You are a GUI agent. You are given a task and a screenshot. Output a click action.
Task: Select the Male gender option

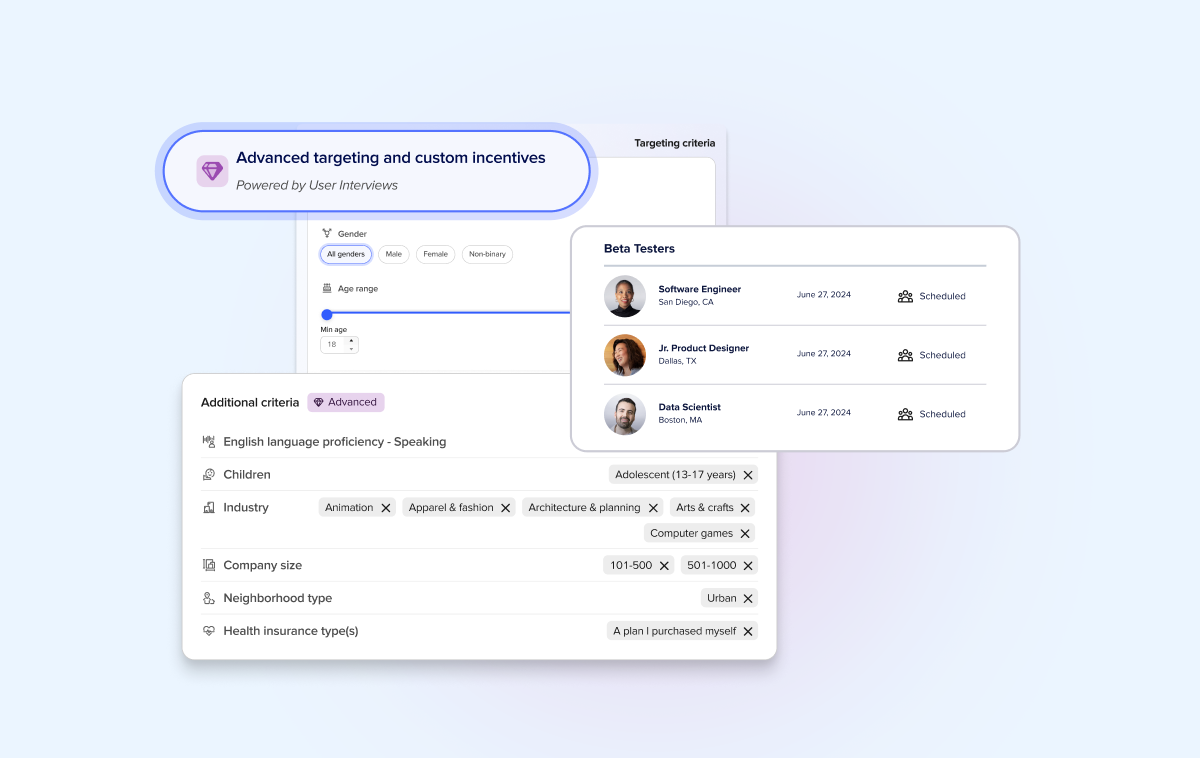tap(394, 254)
